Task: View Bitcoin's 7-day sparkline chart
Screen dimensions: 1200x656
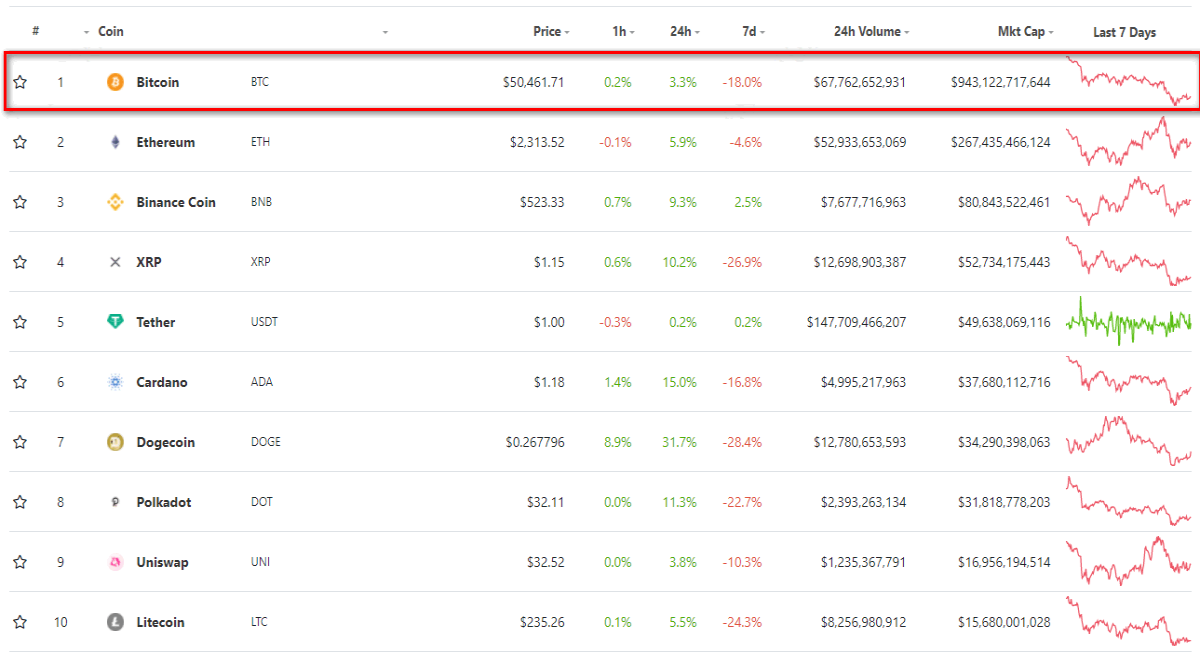Action: pos(1129,82)
